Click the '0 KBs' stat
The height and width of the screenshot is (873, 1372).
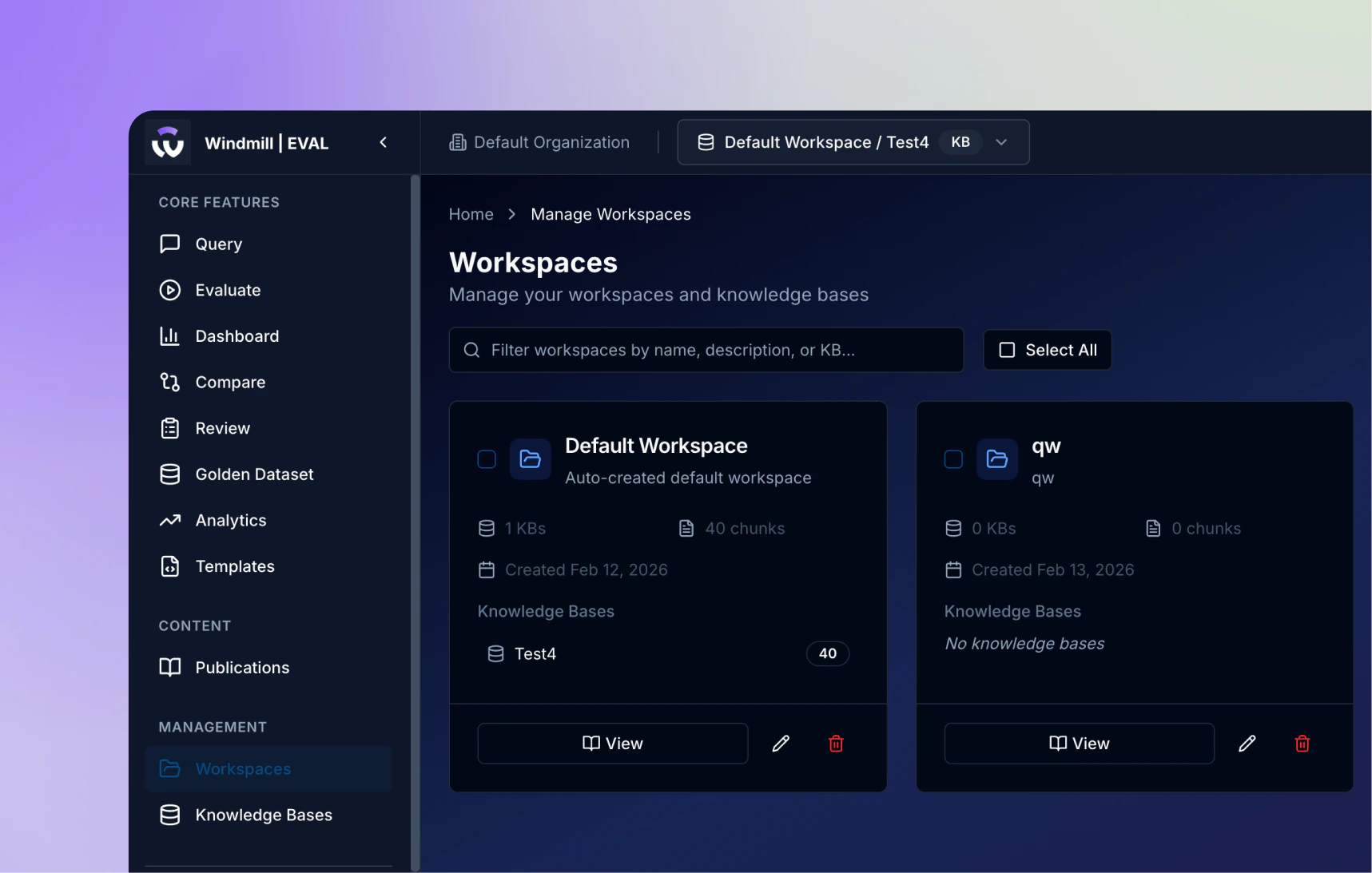(x=980, y=529)
